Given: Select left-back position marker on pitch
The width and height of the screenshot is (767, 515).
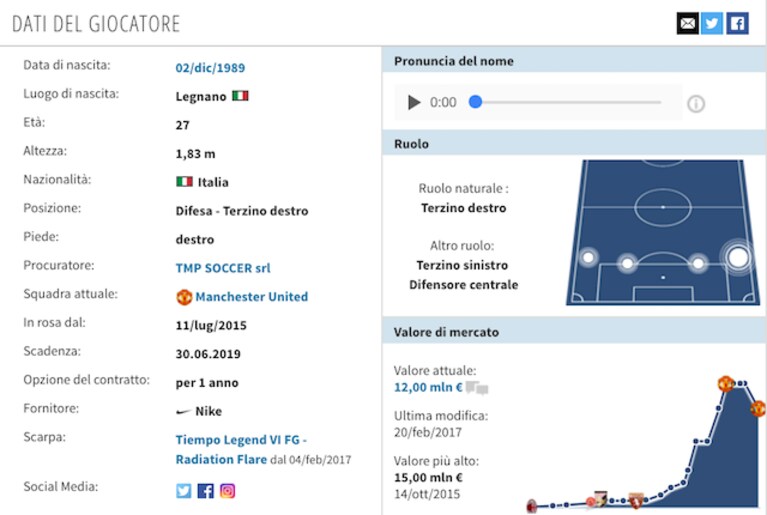Looking at the screenshot, I should [x=588, y=257].
